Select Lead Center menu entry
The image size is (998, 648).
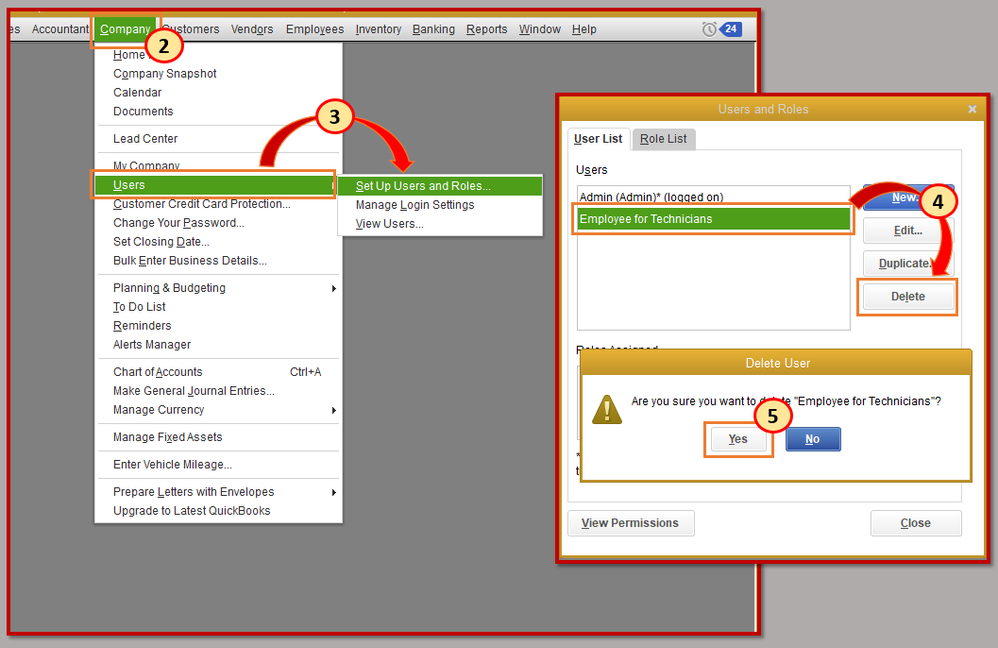coord(145,139)
